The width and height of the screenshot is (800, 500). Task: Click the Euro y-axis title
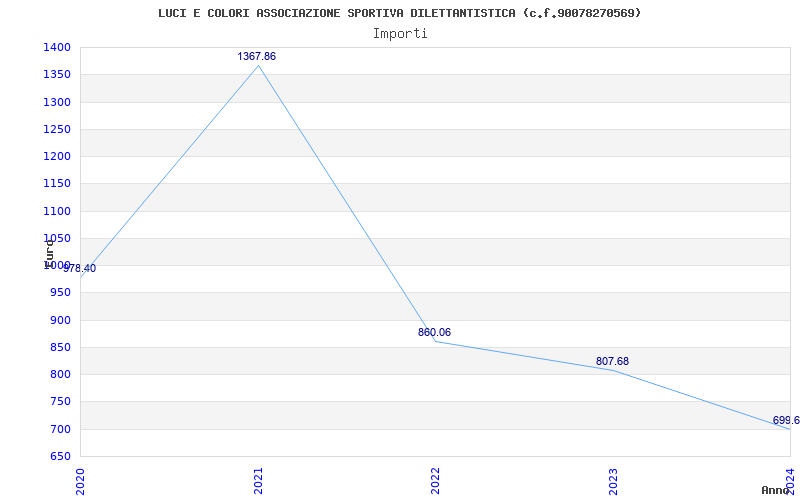click(x=49, y=254)
